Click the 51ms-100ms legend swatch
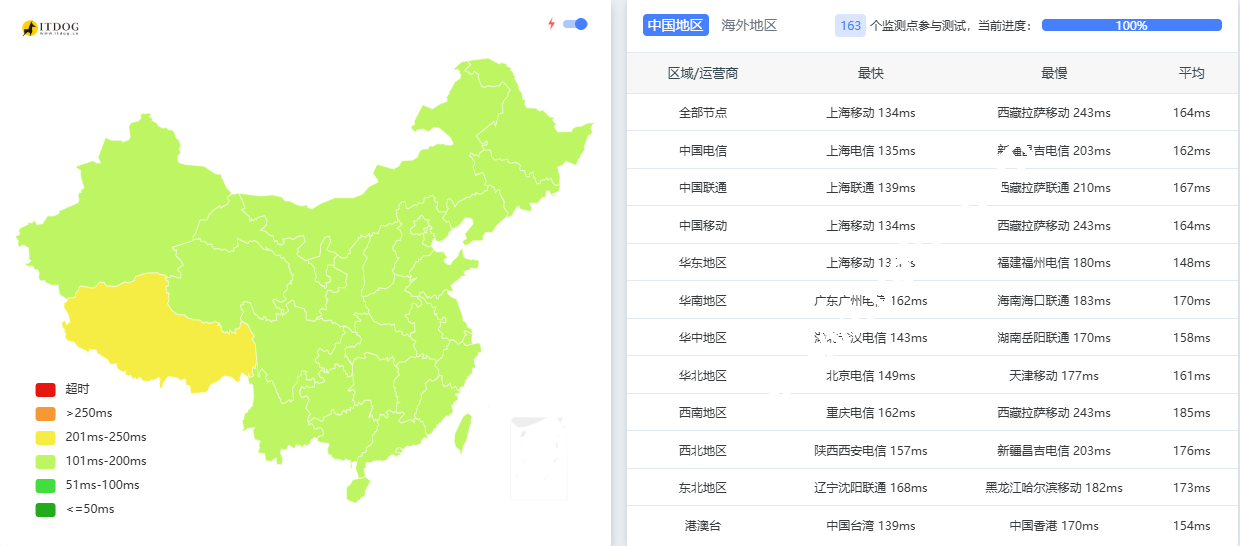 45,485
